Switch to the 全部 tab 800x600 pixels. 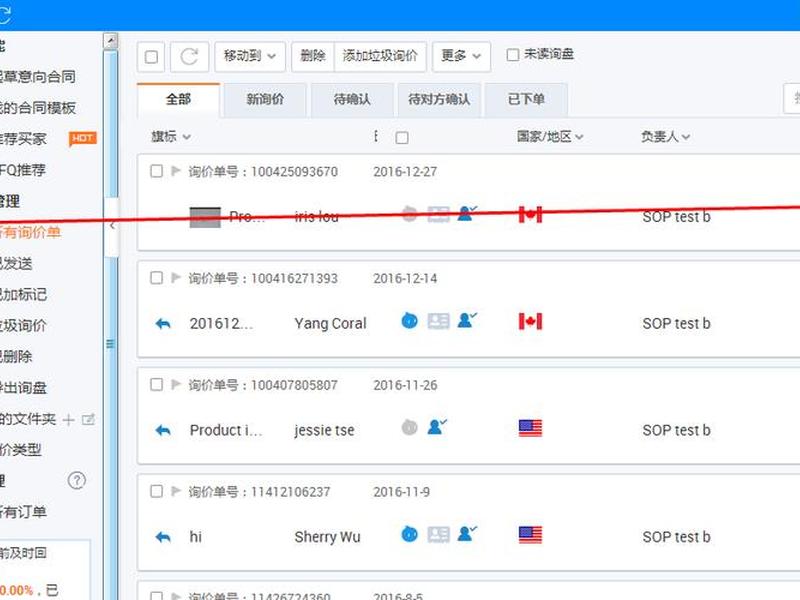tap(179, 99)
